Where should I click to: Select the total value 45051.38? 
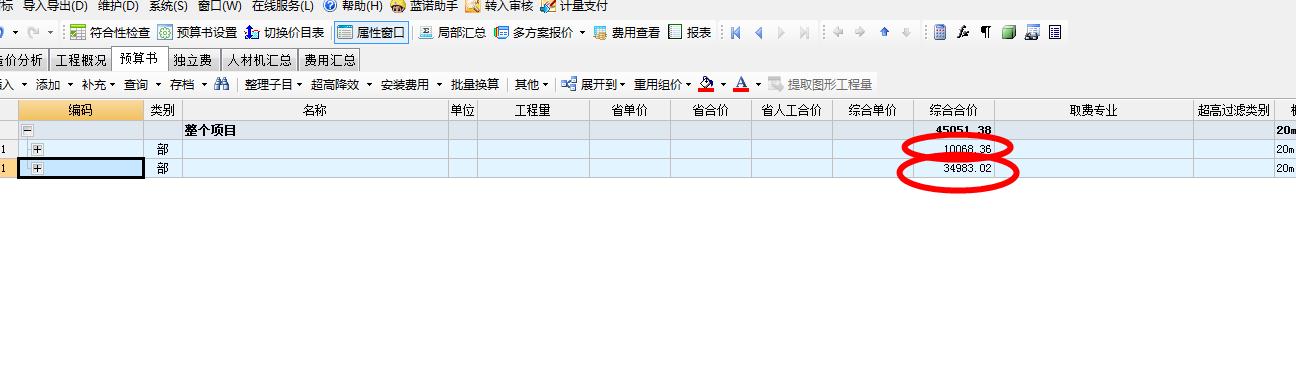click(x=963, y=131)
